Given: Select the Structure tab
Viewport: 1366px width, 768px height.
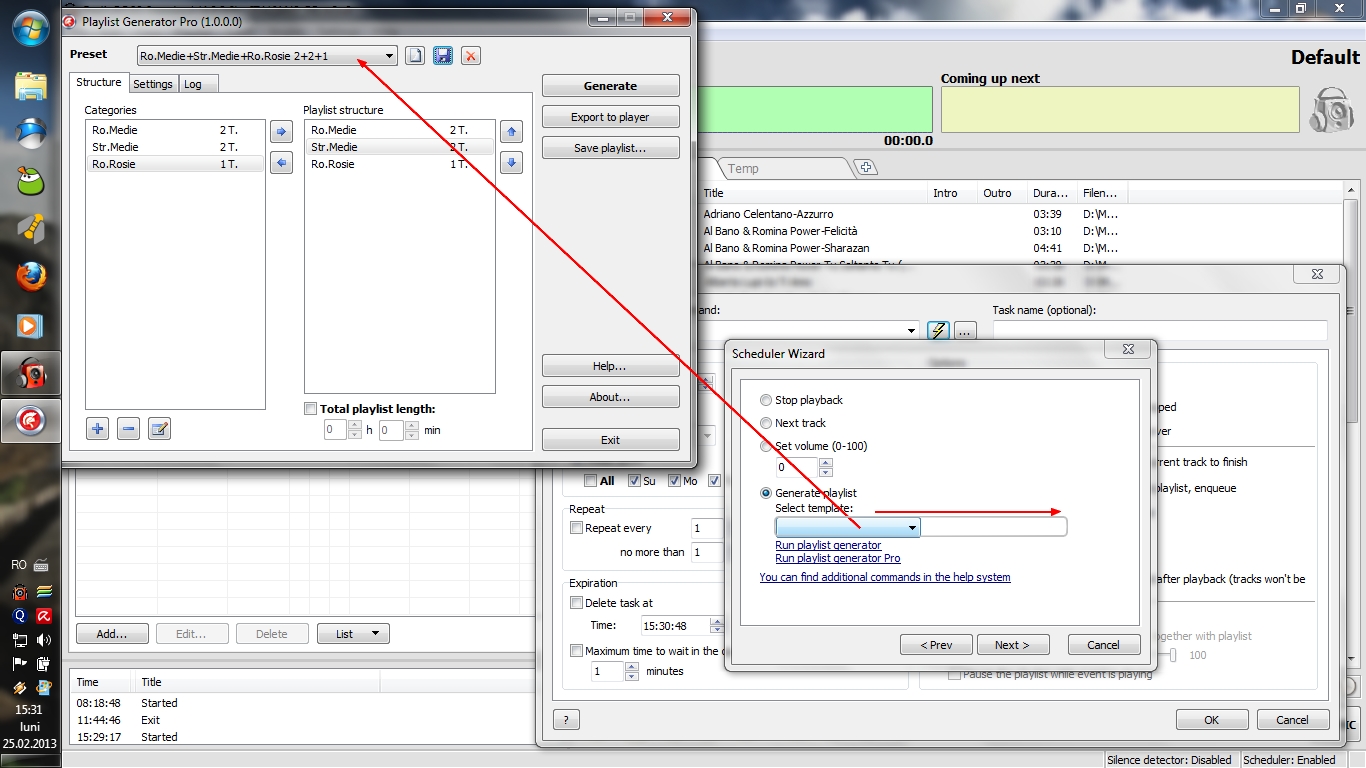Looking at the screenshot, I should (99, 82).
